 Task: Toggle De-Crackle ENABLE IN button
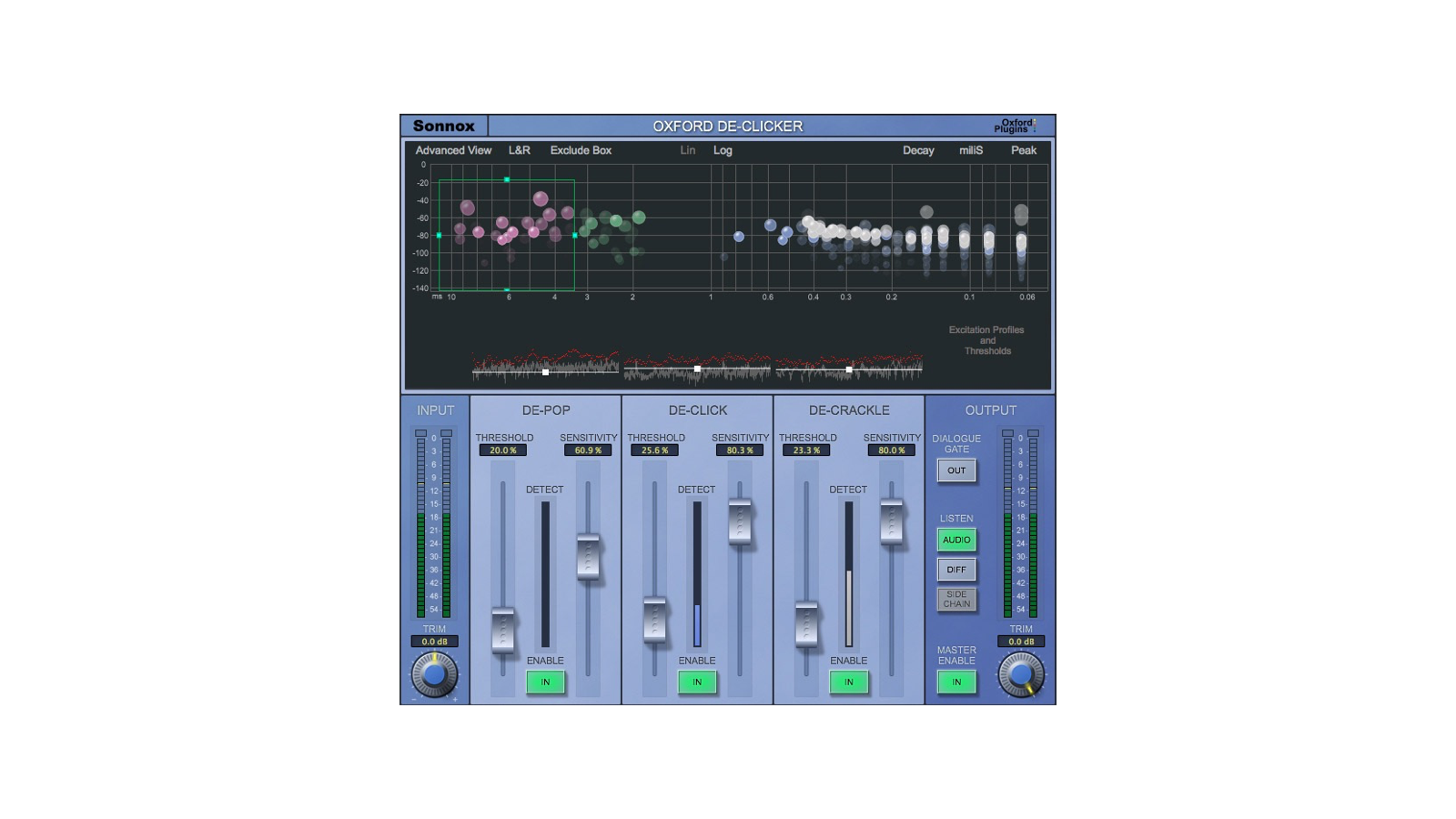pyautogui.click(x=849, y=682)
